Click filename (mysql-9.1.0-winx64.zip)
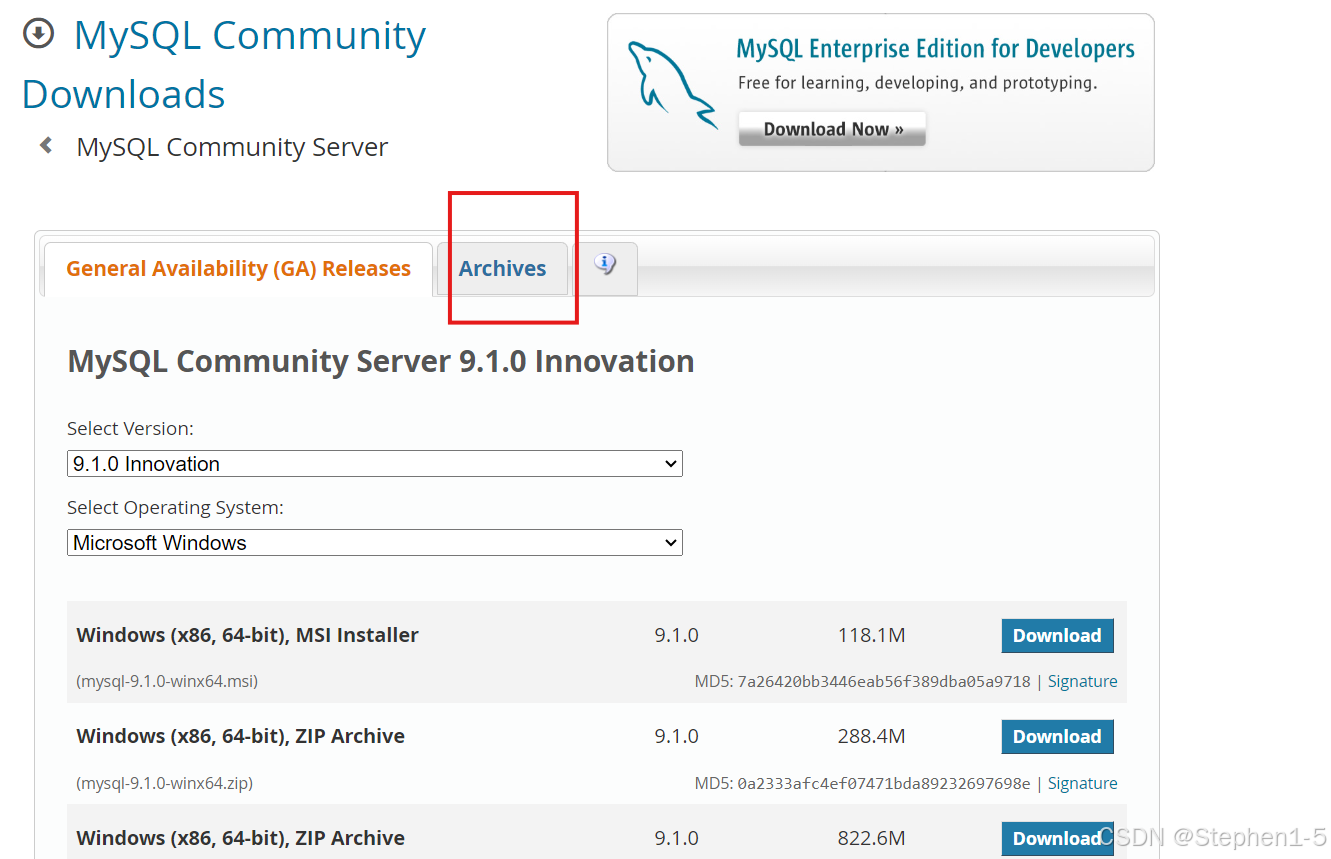The height and width of the screenshot is (859, 1331). (x=165, y=783)
